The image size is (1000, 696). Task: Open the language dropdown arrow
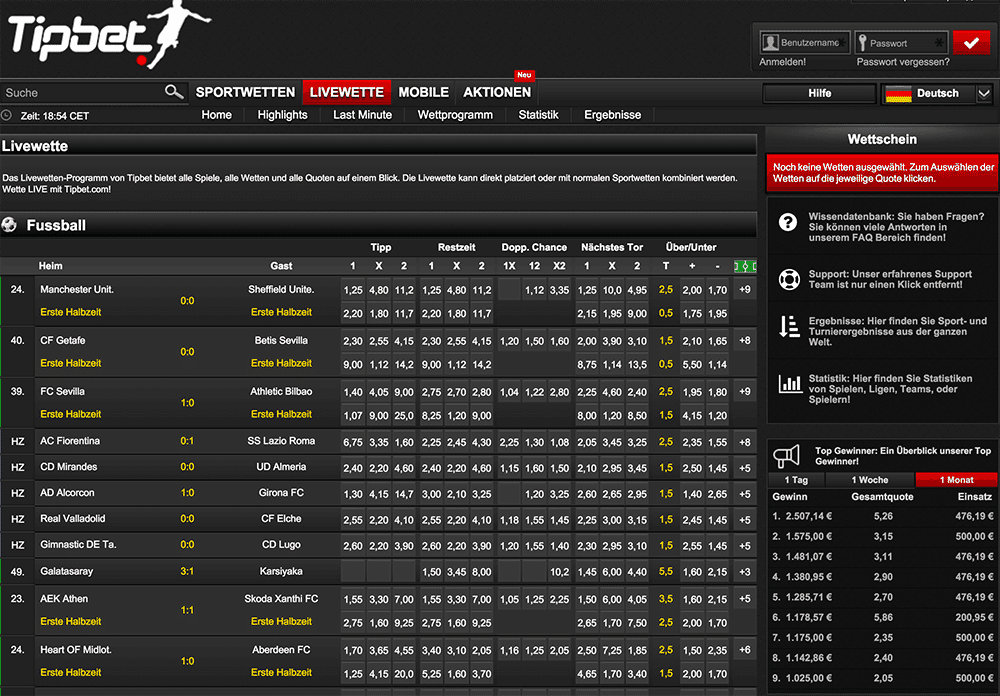pos(984,94)
